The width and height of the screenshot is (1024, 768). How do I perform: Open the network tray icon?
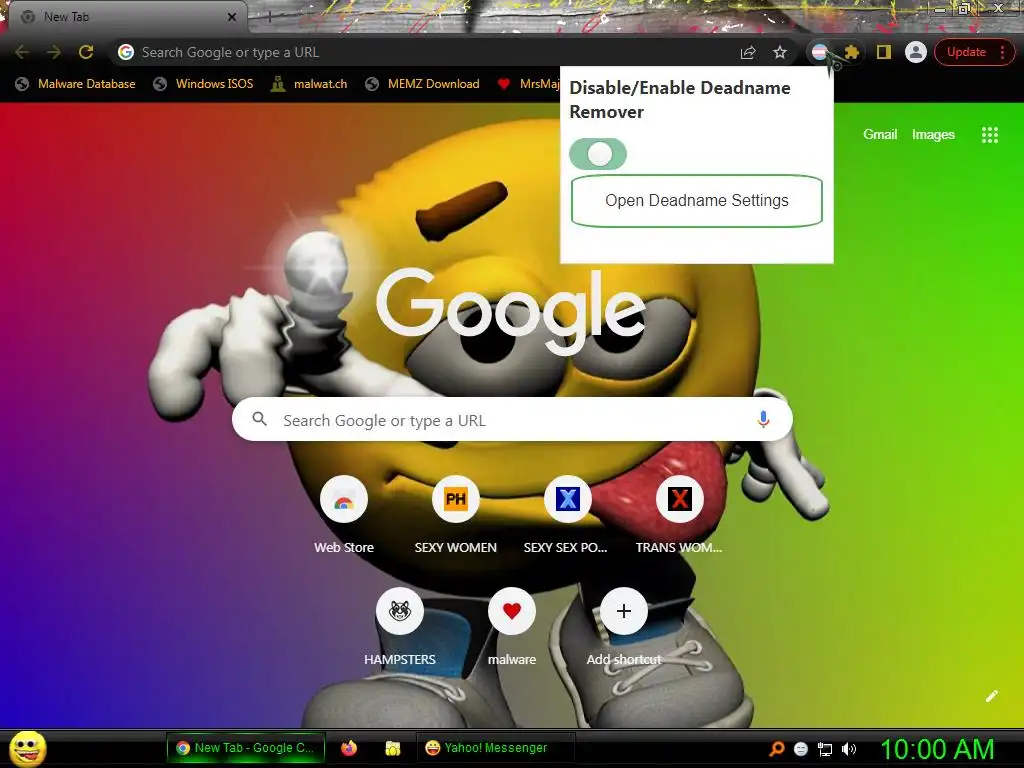point(825,749)
